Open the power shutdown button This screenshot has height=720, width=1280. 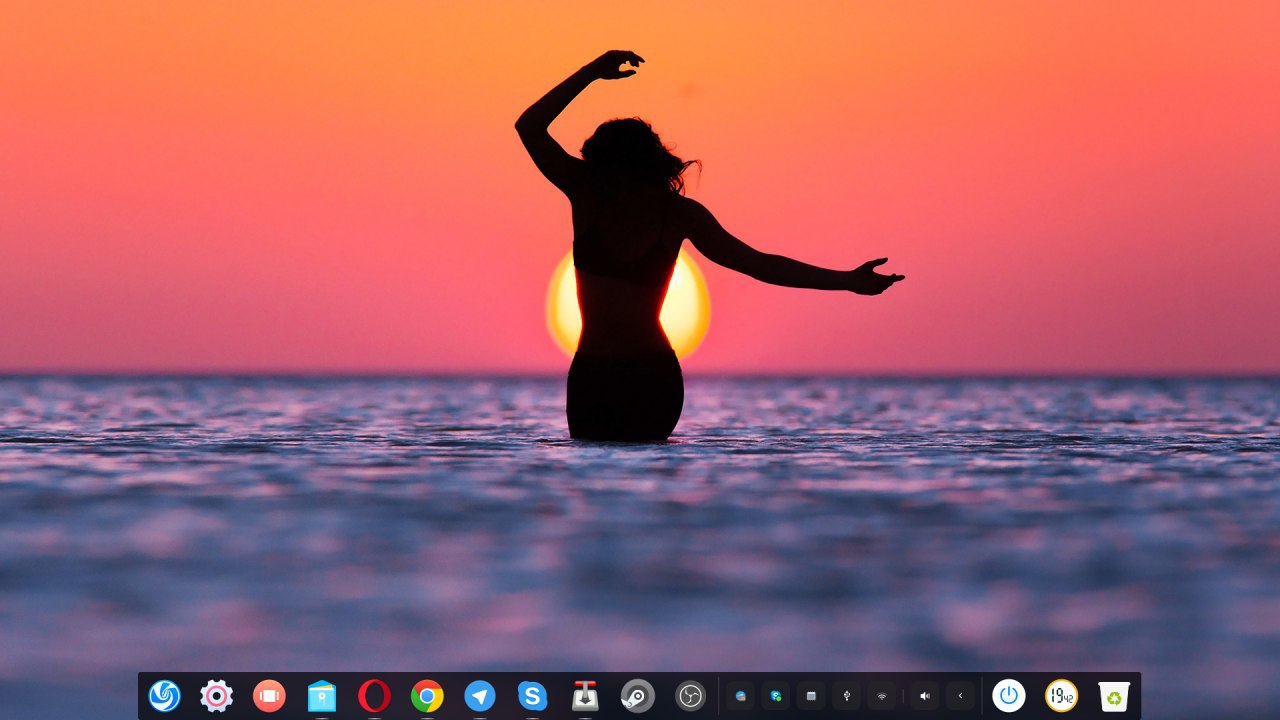[x=1008, y=696]
